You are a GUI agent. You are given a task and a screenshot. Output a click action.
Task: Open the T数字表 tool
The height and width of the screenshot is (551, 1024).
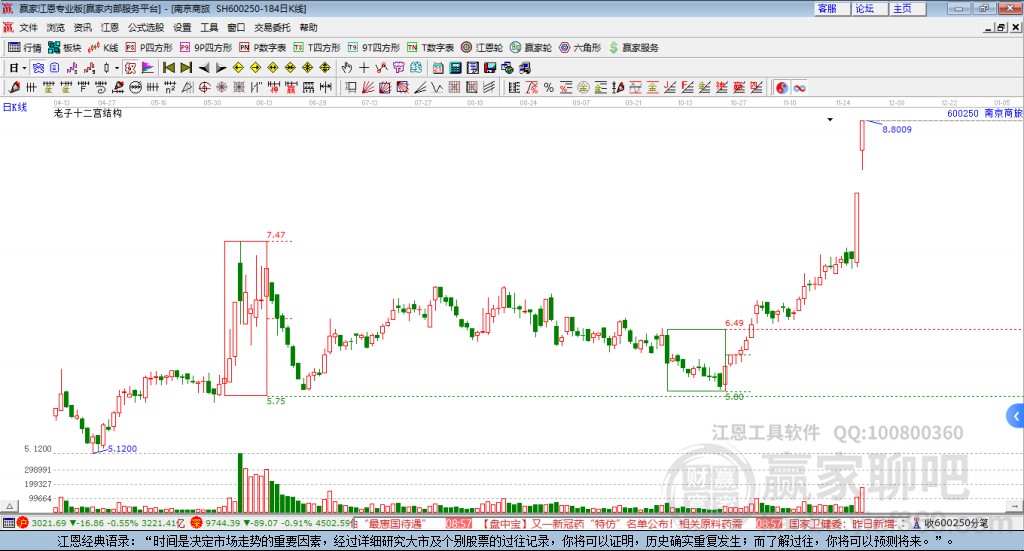[x=430, y=48]
